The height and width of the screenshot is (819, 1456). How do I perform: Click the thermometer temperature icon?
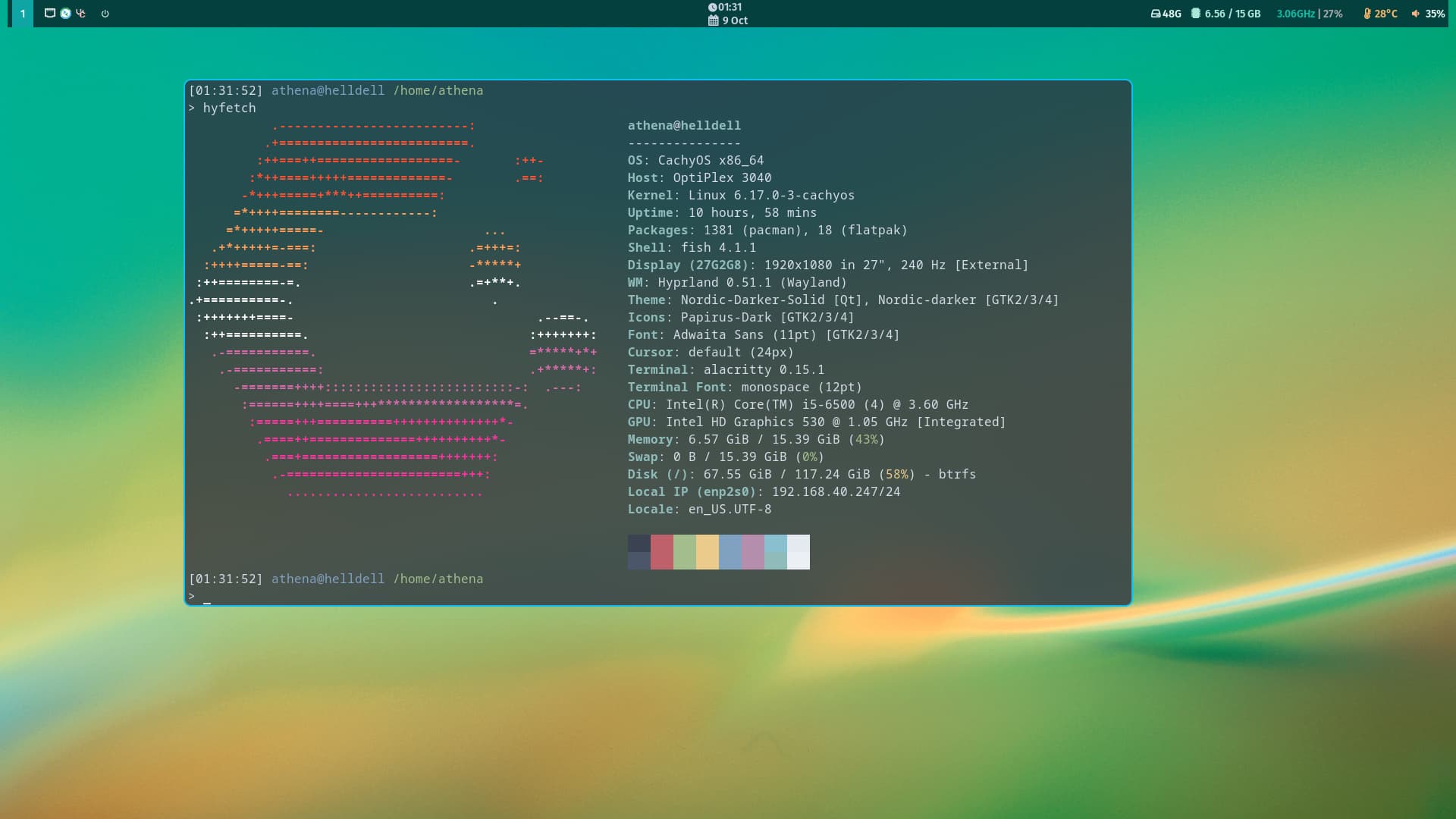(1367, 14)
